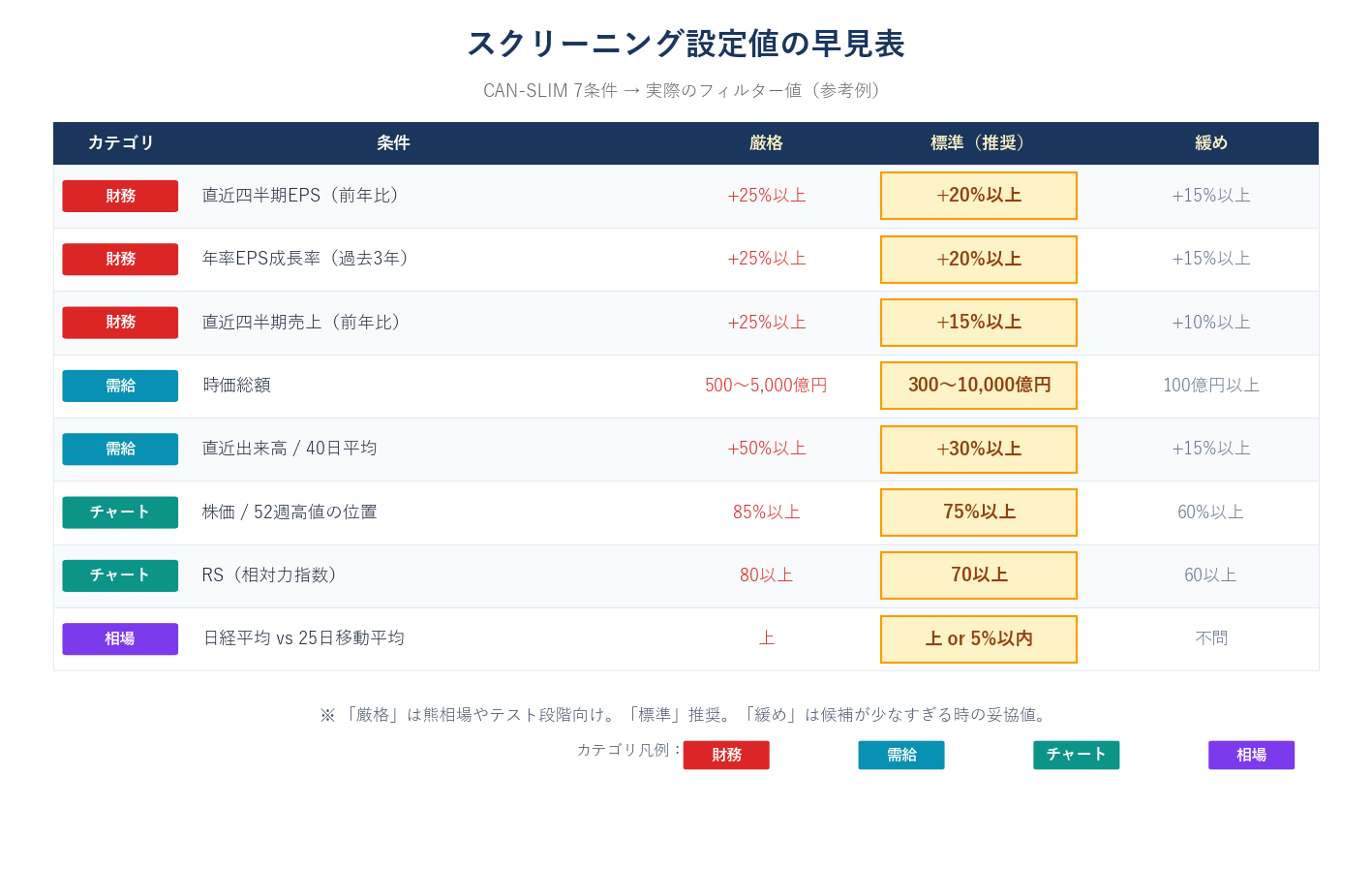Click strict +25%以上 for 年率EPS成長率
The image size is (1372, 869).
(x=766, y=258)
